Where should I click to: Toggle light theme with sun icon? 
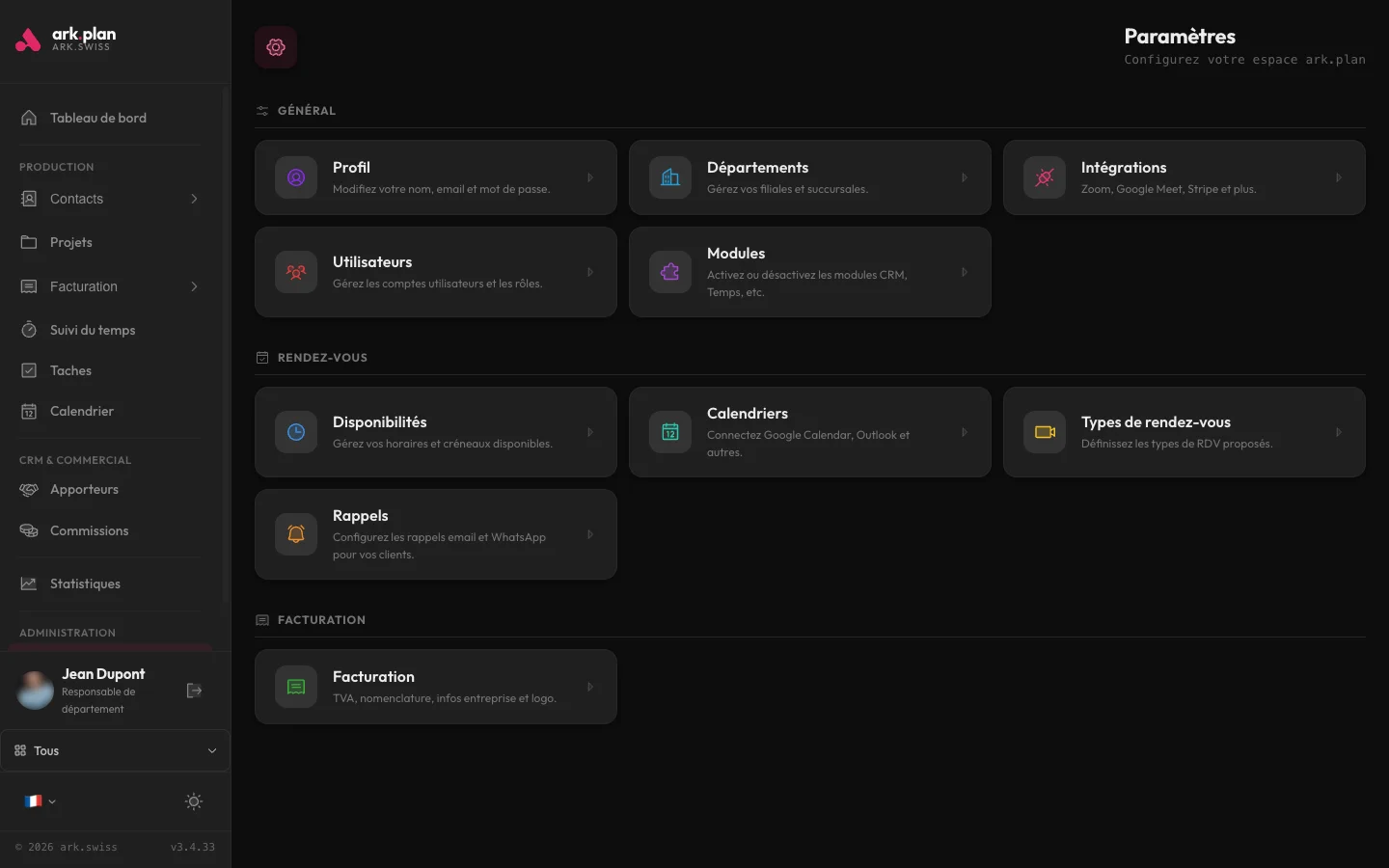tap(194, 801)
